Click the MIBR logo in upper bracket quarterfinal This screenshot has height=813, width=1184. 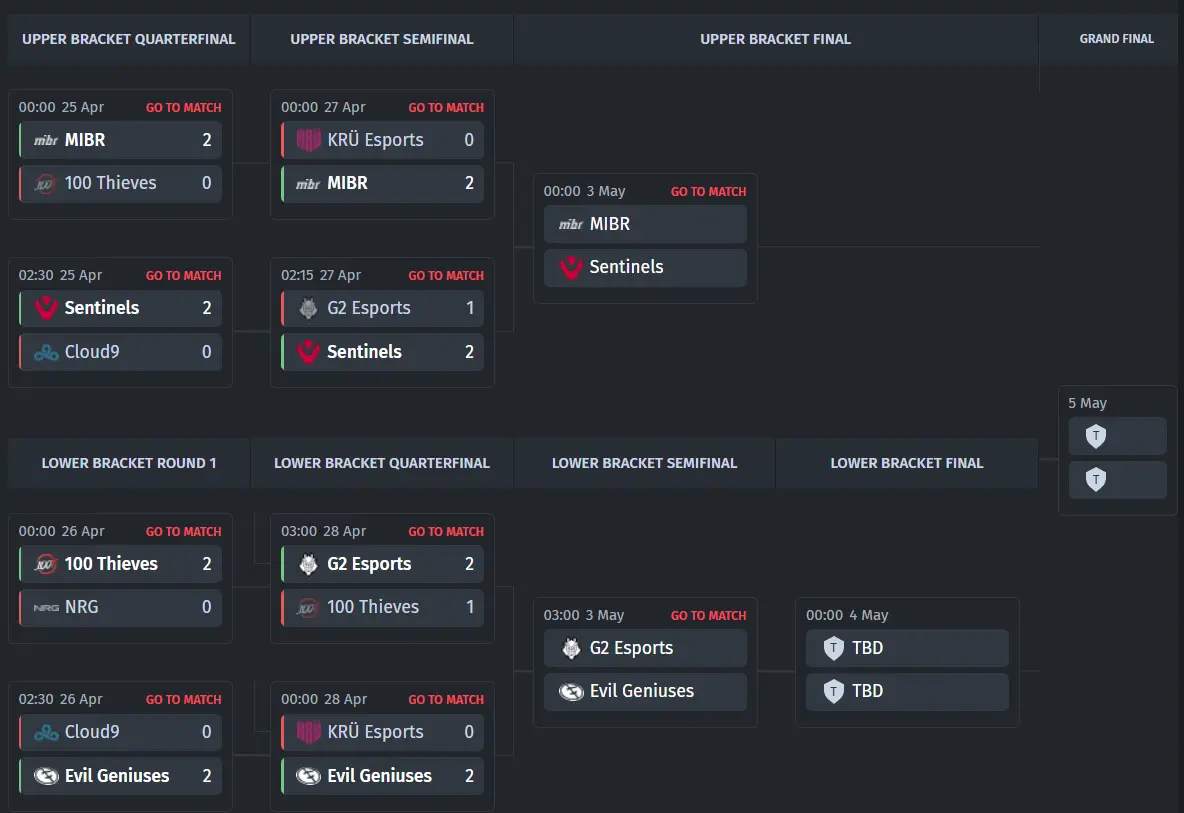click(46, 140)
